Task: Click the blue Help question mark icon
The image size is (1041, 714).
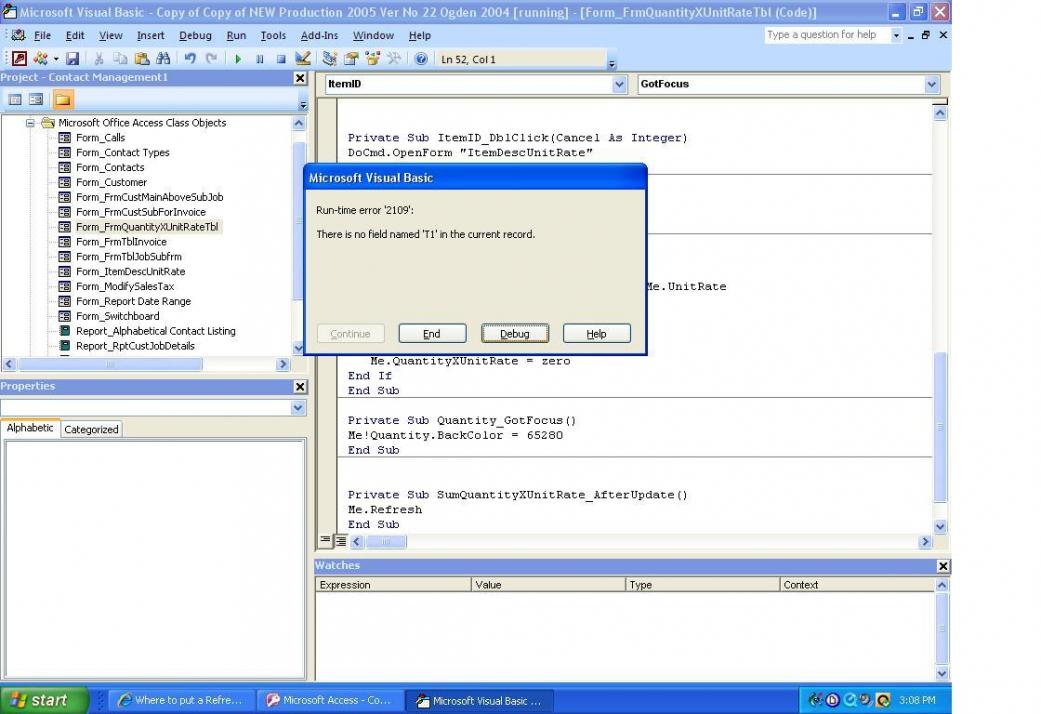Action: pyautogui.click(x=421, y=59)
